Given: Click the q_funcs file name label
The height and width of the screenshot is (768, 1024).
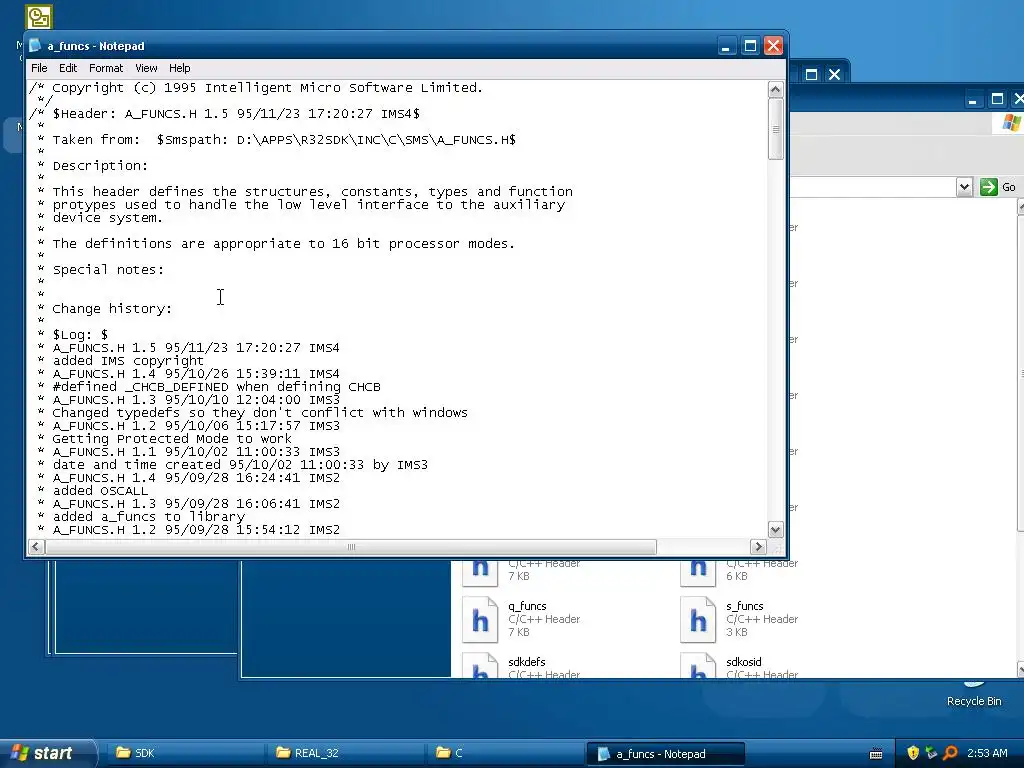Looking at the screenshot, I should pyautogui.click(x=527, y=606).
